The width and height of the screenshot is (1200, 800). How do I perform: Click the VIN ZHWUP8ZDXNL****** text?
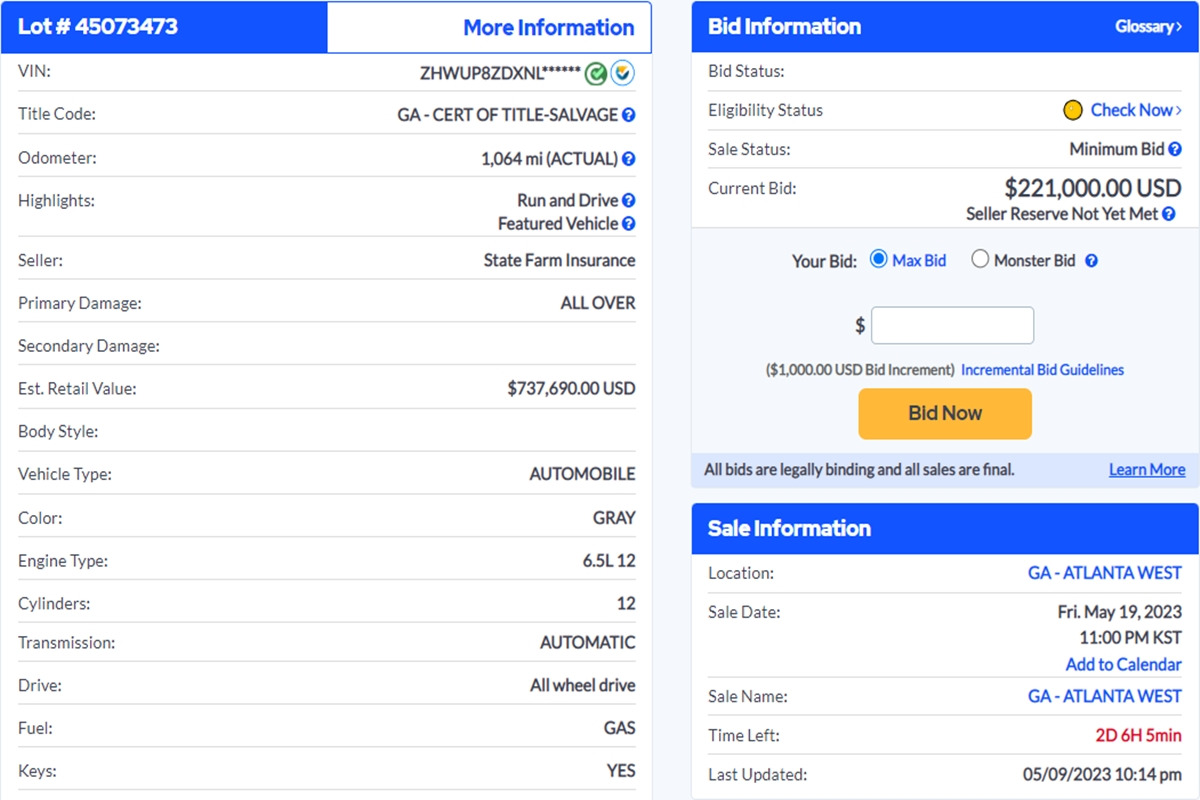500,73
